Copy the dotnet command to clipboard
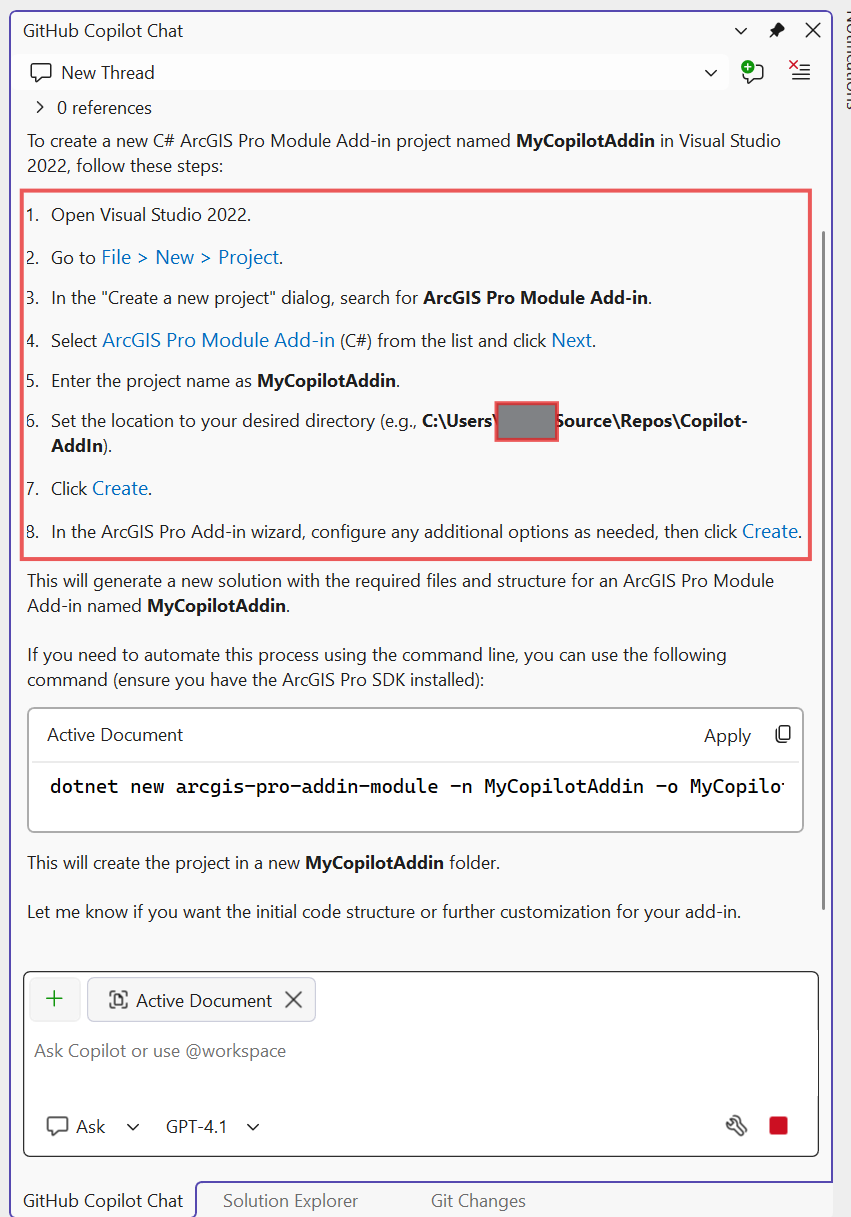Screen dimensions: 851x1217 tap(783, 734)
